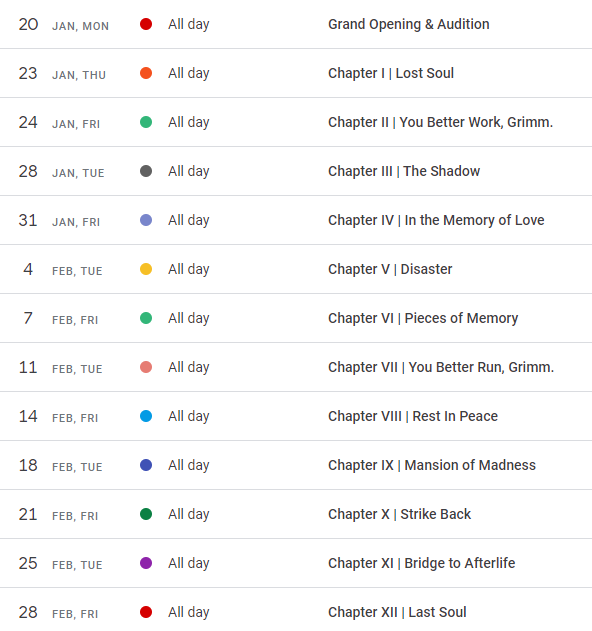Click the red dot beside Grand Opening & Audition
The height and width of the screenshot is (631, 592).
pos(146,24)
